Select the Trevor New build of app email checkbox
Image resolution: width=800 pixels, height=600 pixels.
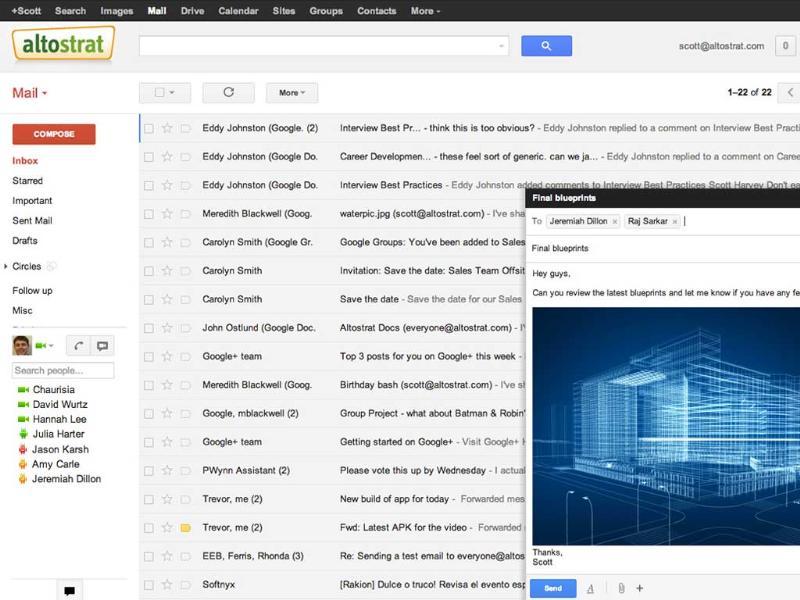(x=148, y=499)
